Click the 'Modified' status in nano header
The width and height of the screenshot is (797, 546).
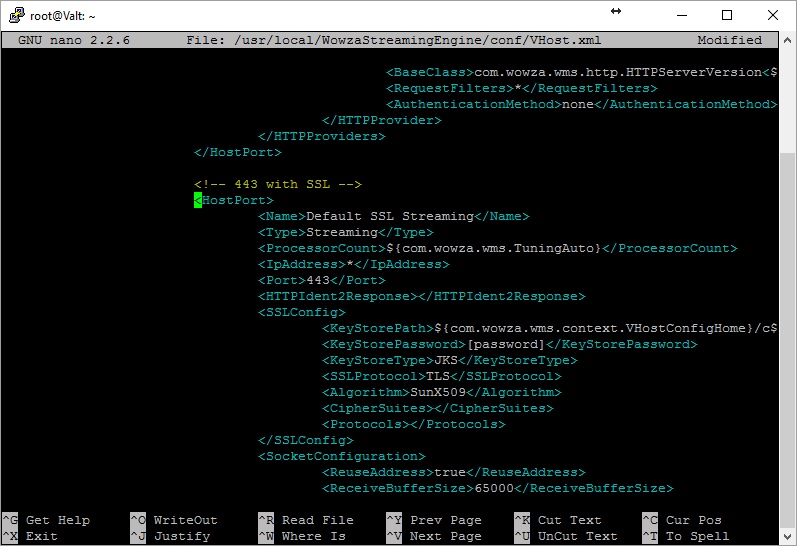(729, 40)
